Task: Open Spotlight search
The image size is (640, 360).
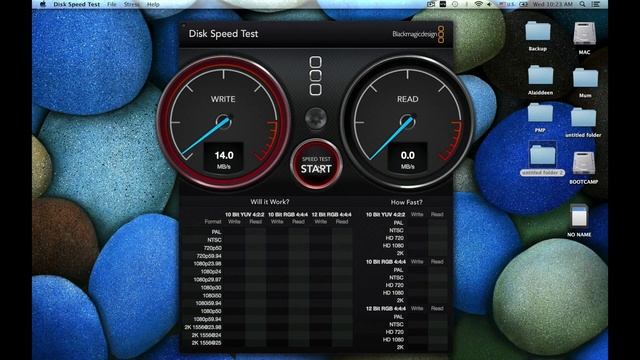Action: point(582,4)
